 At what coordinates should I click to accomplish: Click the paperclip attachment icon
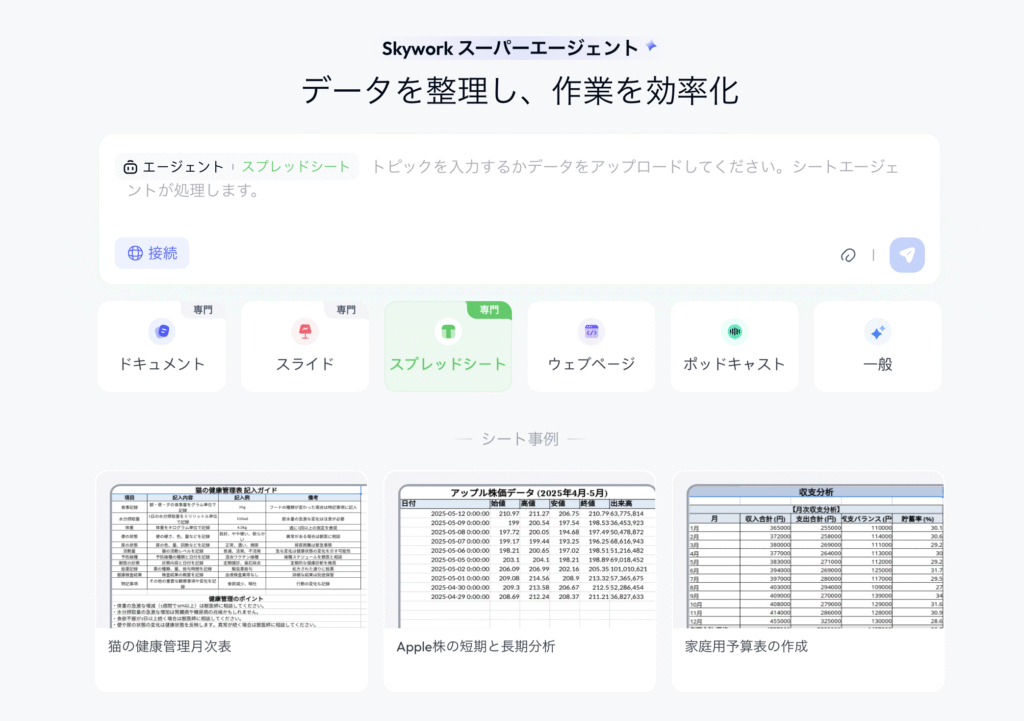(x=848, y=255)
